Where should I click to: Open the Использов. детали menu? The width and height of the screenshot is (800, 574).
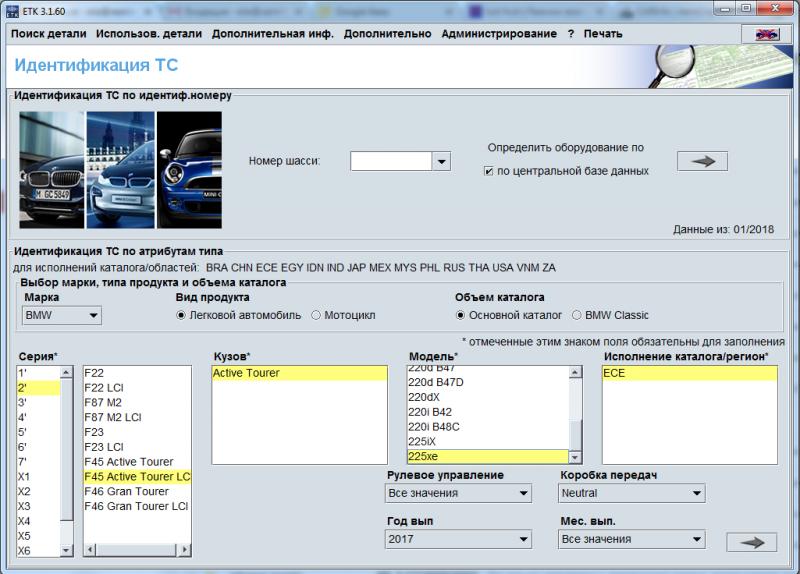(x=149, y=34)
